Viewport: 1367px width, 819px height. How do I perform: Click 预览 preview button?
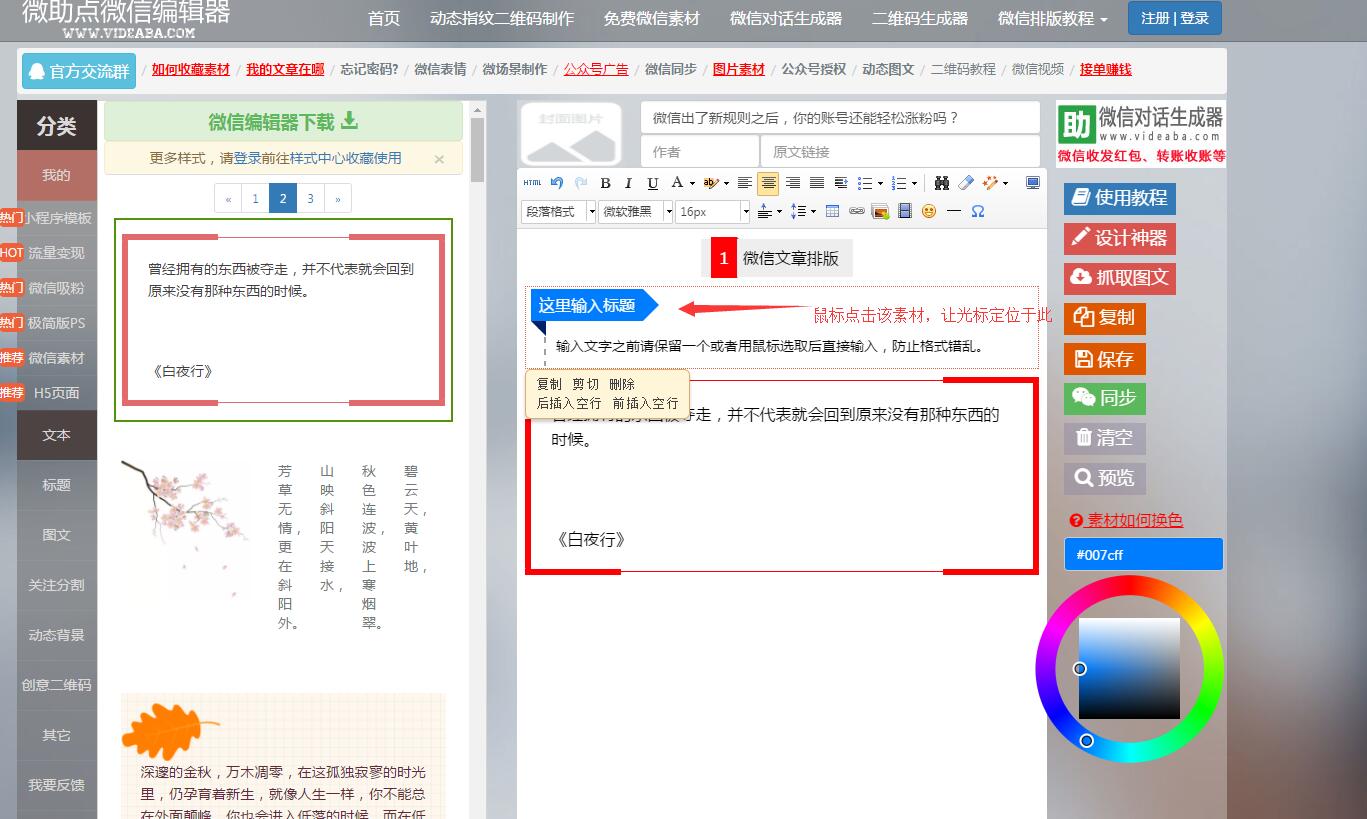1105,478
